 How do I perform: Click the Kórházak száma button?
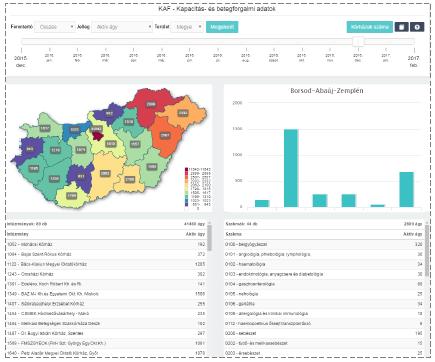pyautogui.click(x=370, y=27)
